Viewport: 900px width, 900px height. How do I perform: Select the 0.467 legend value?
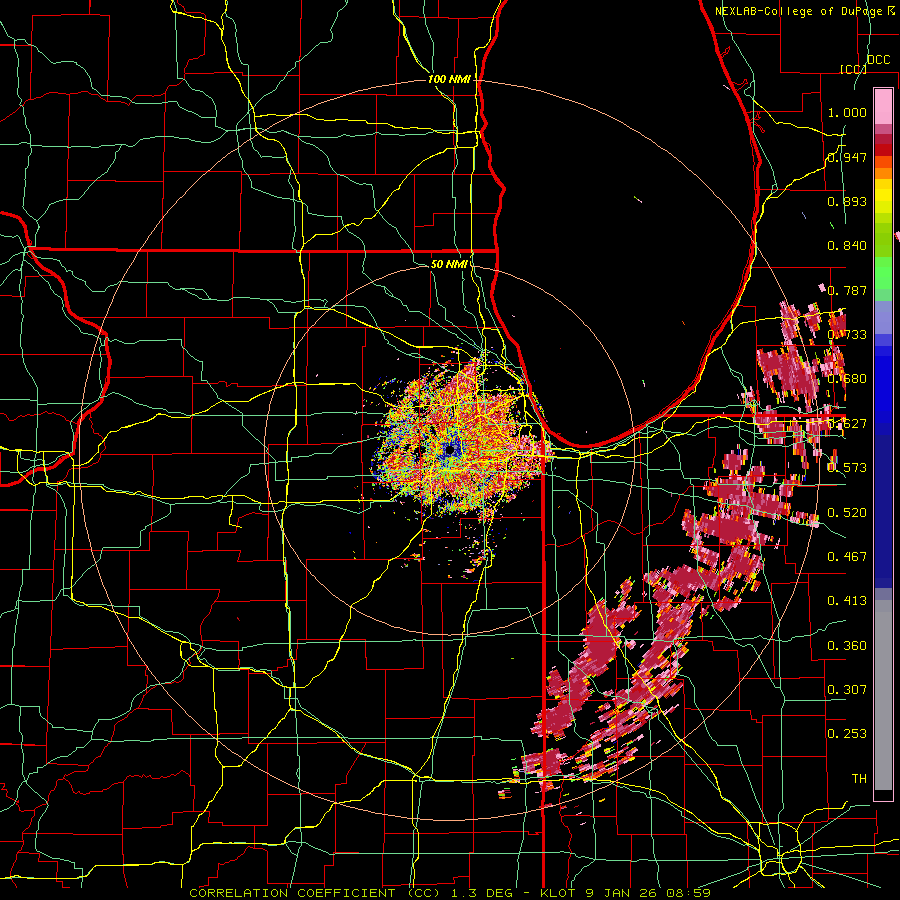(847, 556)
